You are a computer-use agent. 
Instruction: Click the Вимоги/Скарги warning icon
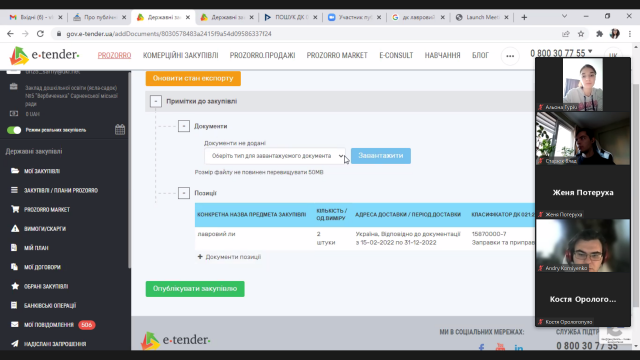click(x=15, y=228)
